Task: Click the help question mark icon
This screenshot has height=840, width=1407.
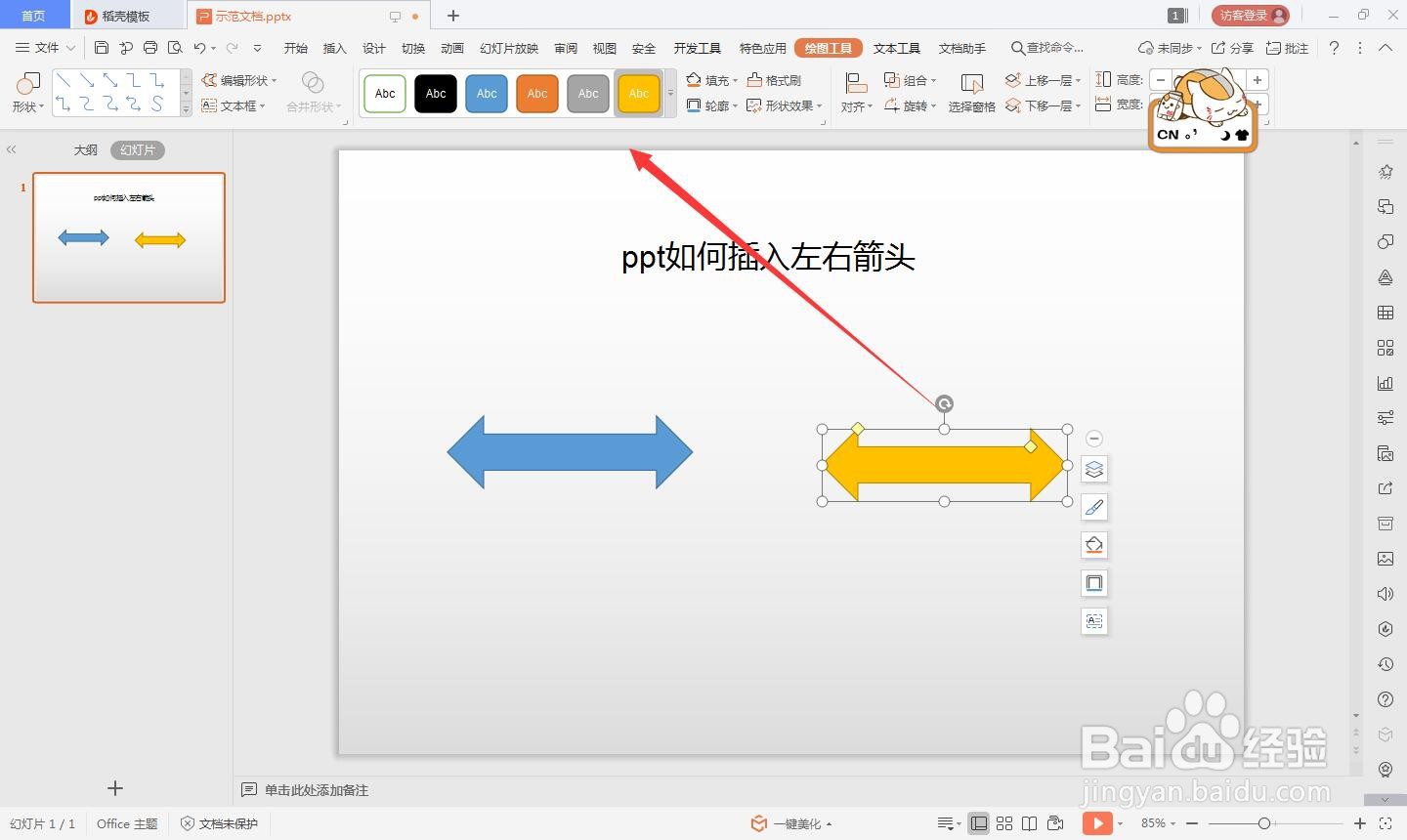Action: 1334,48
